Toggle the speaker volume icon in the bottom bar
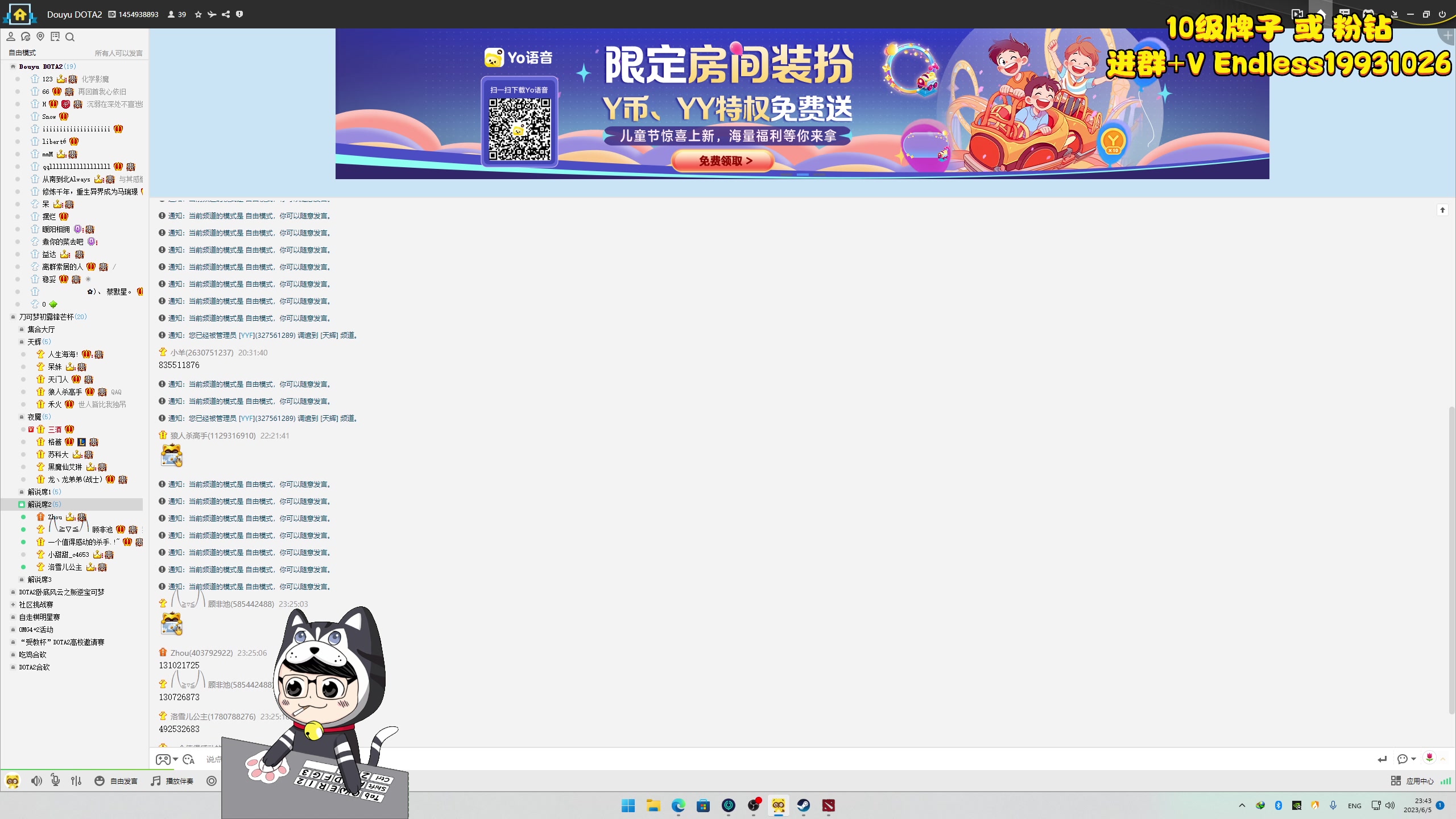Image resolution: width=1456 pixels, height=819 pixels. pos(36,781)
